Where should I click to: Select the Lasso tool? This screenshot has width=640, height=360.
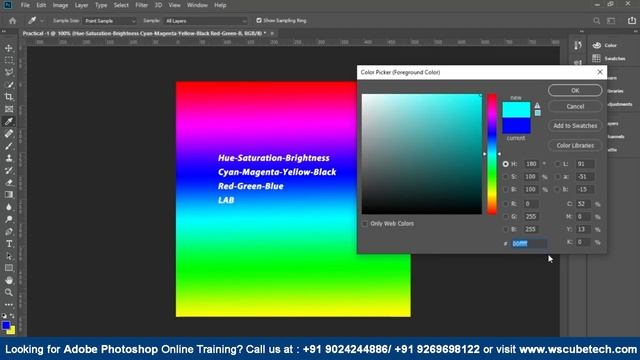(9, 73)
